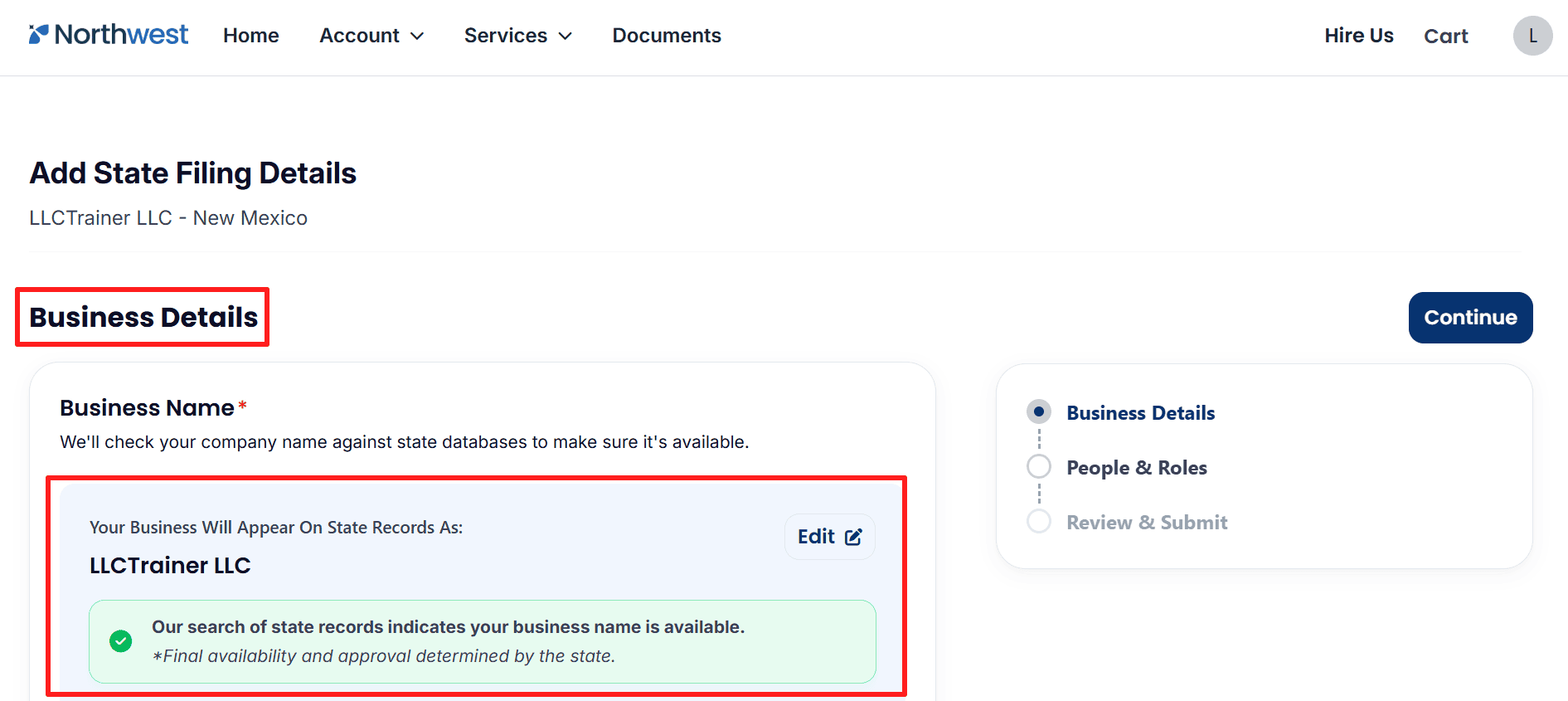Go to the Home page

tap(250, 36)
